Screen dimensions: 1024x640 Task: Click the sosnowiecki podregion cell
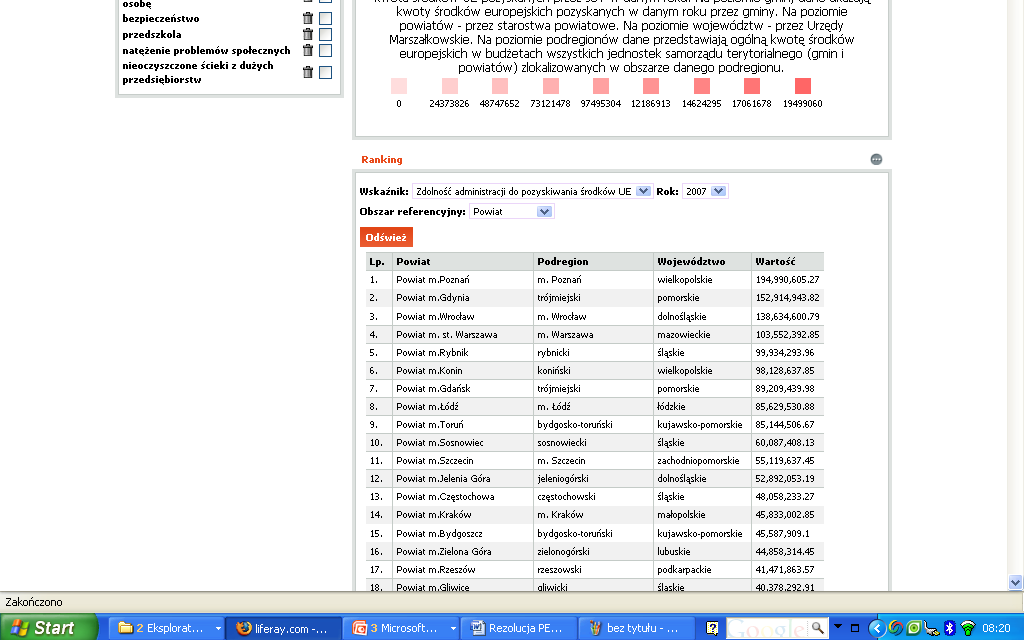pyautogui.click(x=562, y=443)
